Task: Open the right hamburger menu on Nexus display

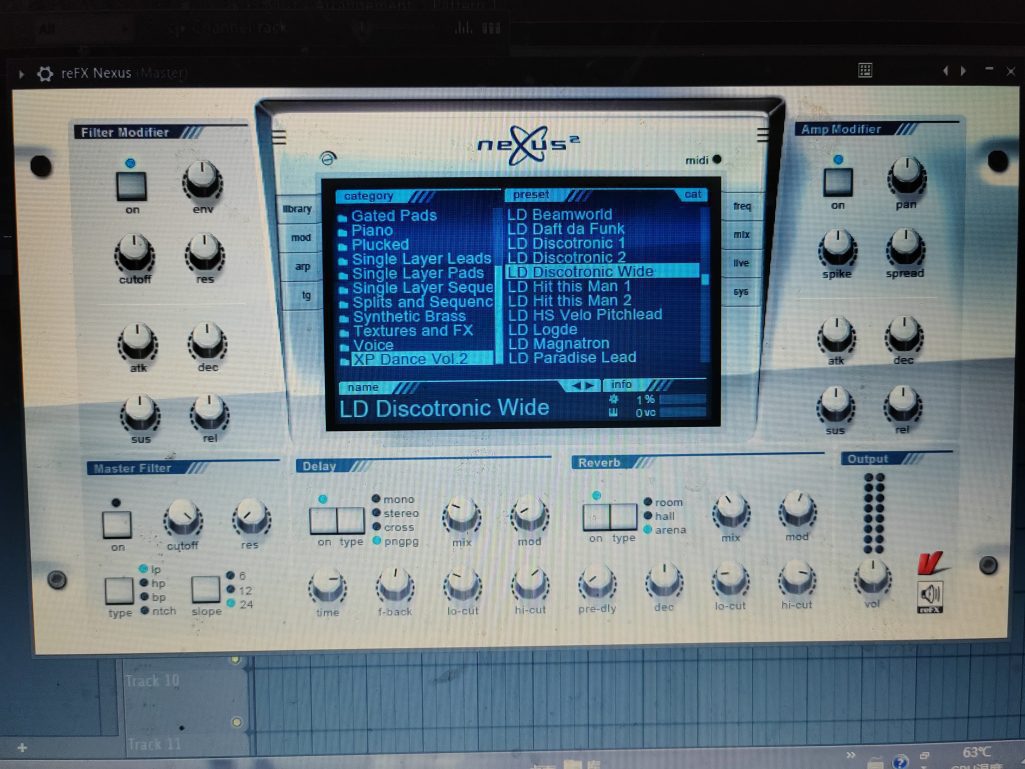Action: [x=762, y=135]
